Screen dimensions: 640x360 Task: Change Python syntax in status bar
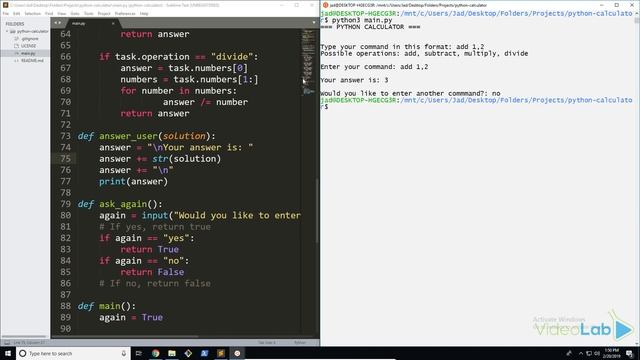[300, 342]
